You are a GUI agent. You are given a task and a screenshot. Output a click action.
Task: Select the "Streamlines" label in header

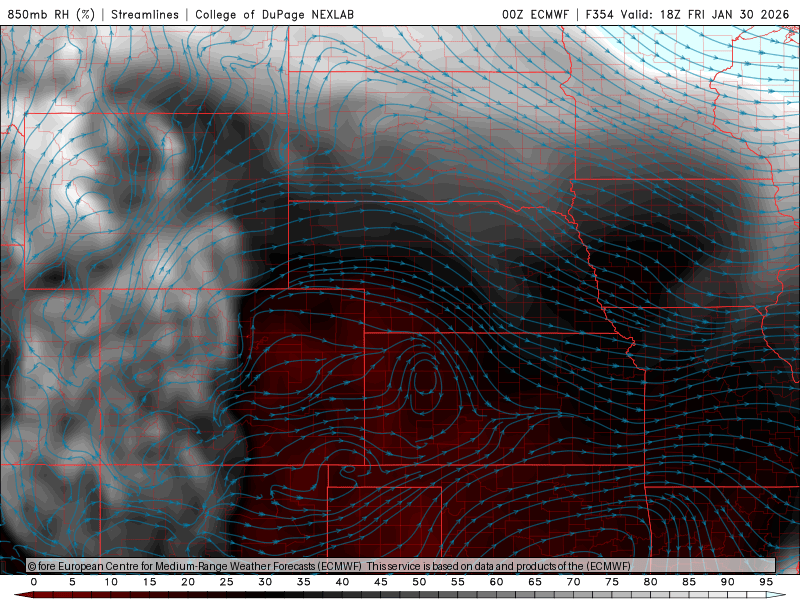145,14
